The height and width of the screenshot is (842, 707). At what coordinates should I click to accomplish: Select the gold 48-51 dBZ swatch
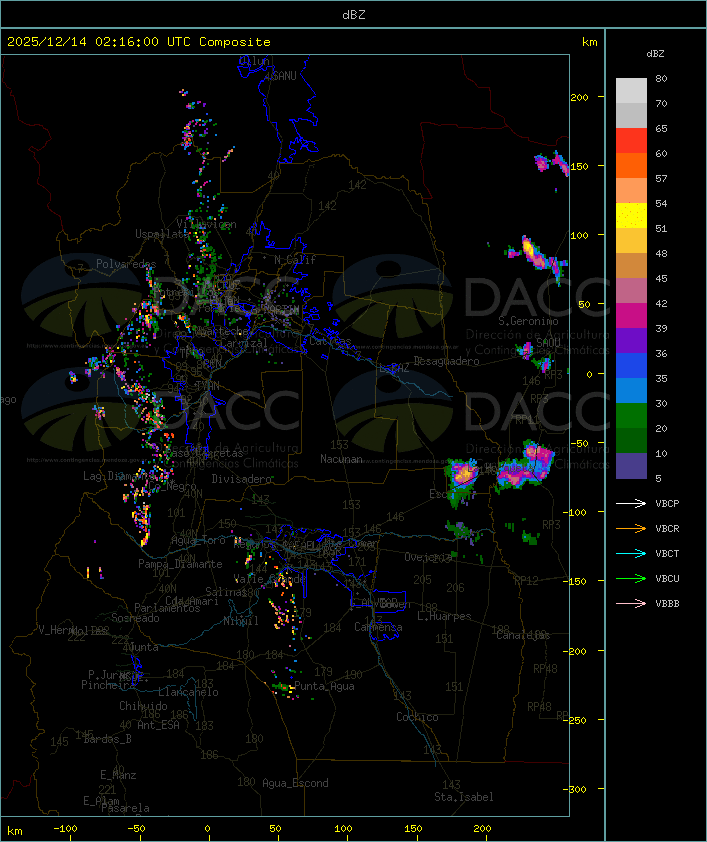coord(631,241)
